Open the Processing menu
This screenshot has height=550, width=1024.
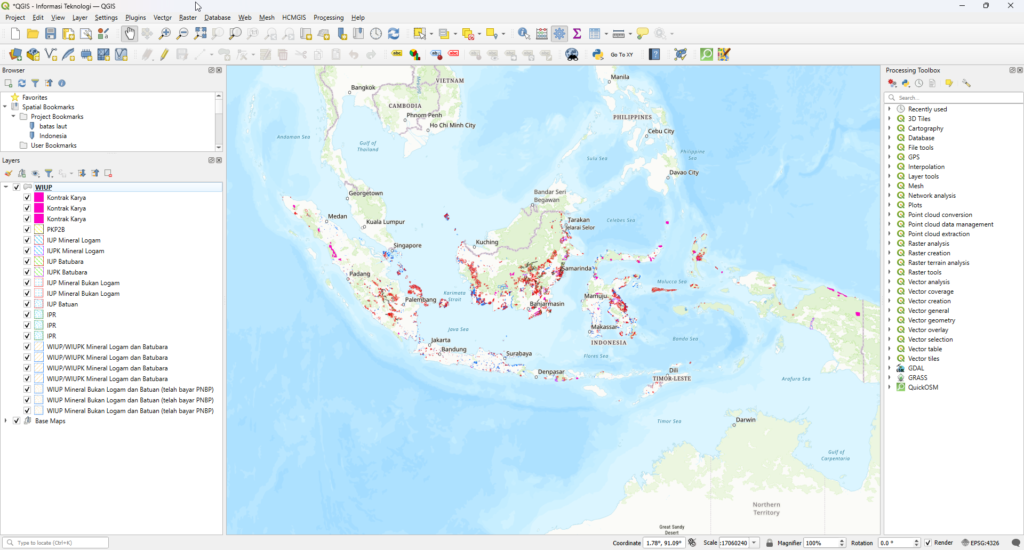pyautogui.click(x=328, y=18)
